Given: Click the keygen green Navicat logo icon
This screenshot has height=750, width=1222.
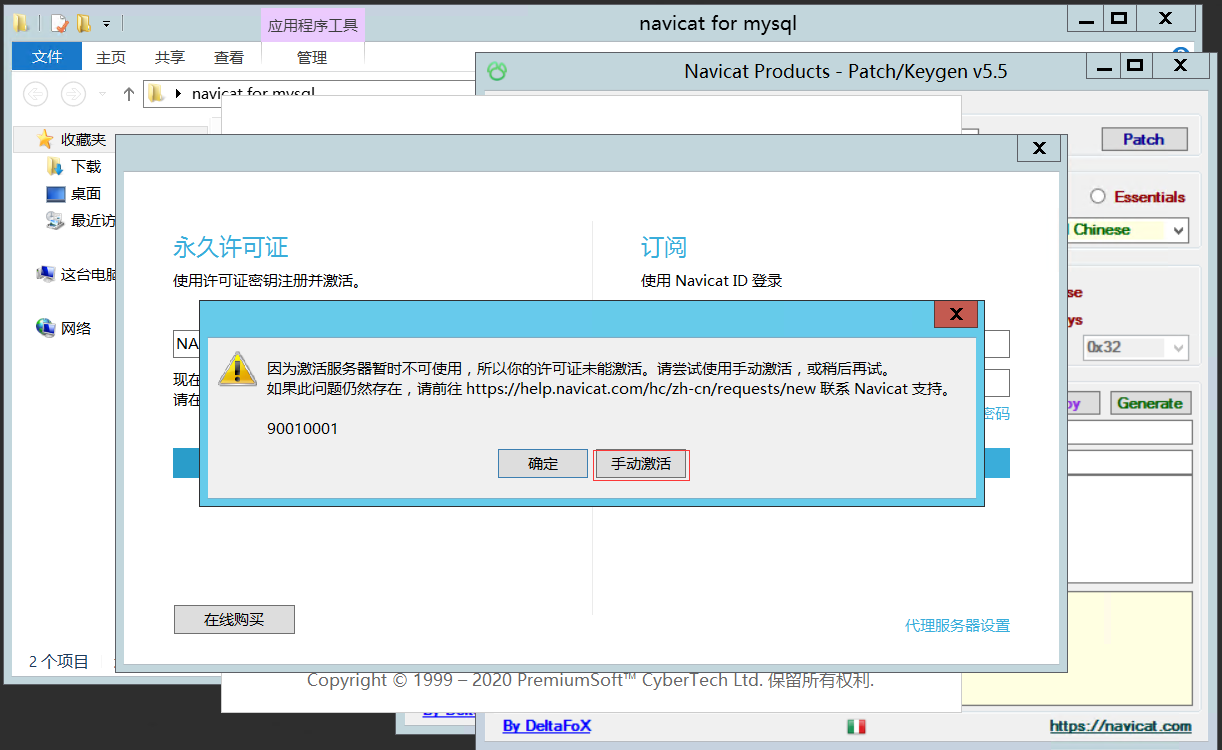Looking at the screenshot, I should click(497, 71).
